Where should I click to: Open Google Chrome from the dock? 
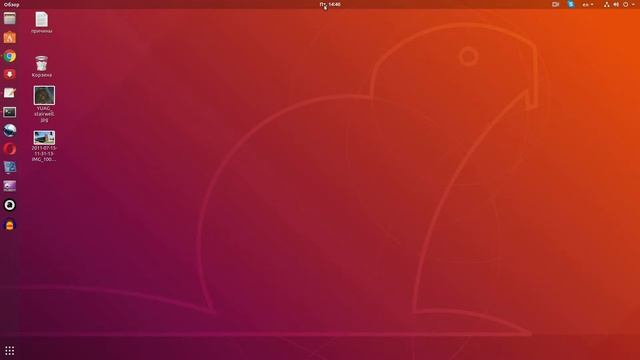click(x=10, y=56)
